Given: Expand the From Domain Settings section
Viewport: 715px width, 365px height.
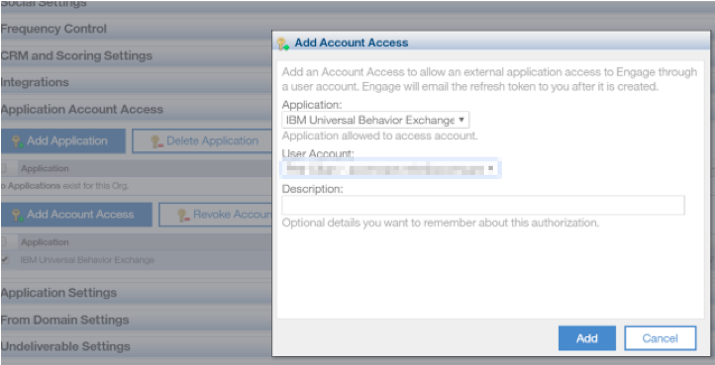Looking at the screenshot, I should tap(136, 319).
